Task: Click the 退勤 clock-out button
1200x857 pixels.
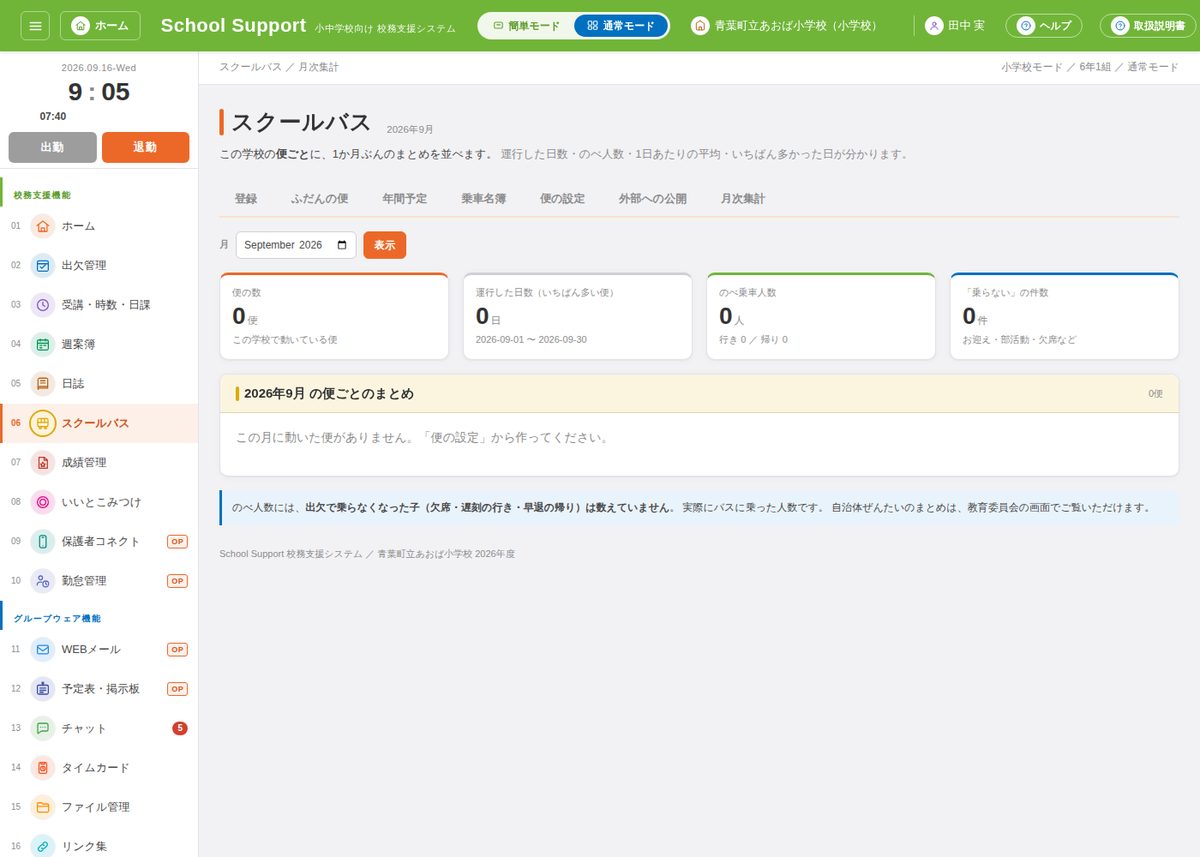Action: pos(145,147)
